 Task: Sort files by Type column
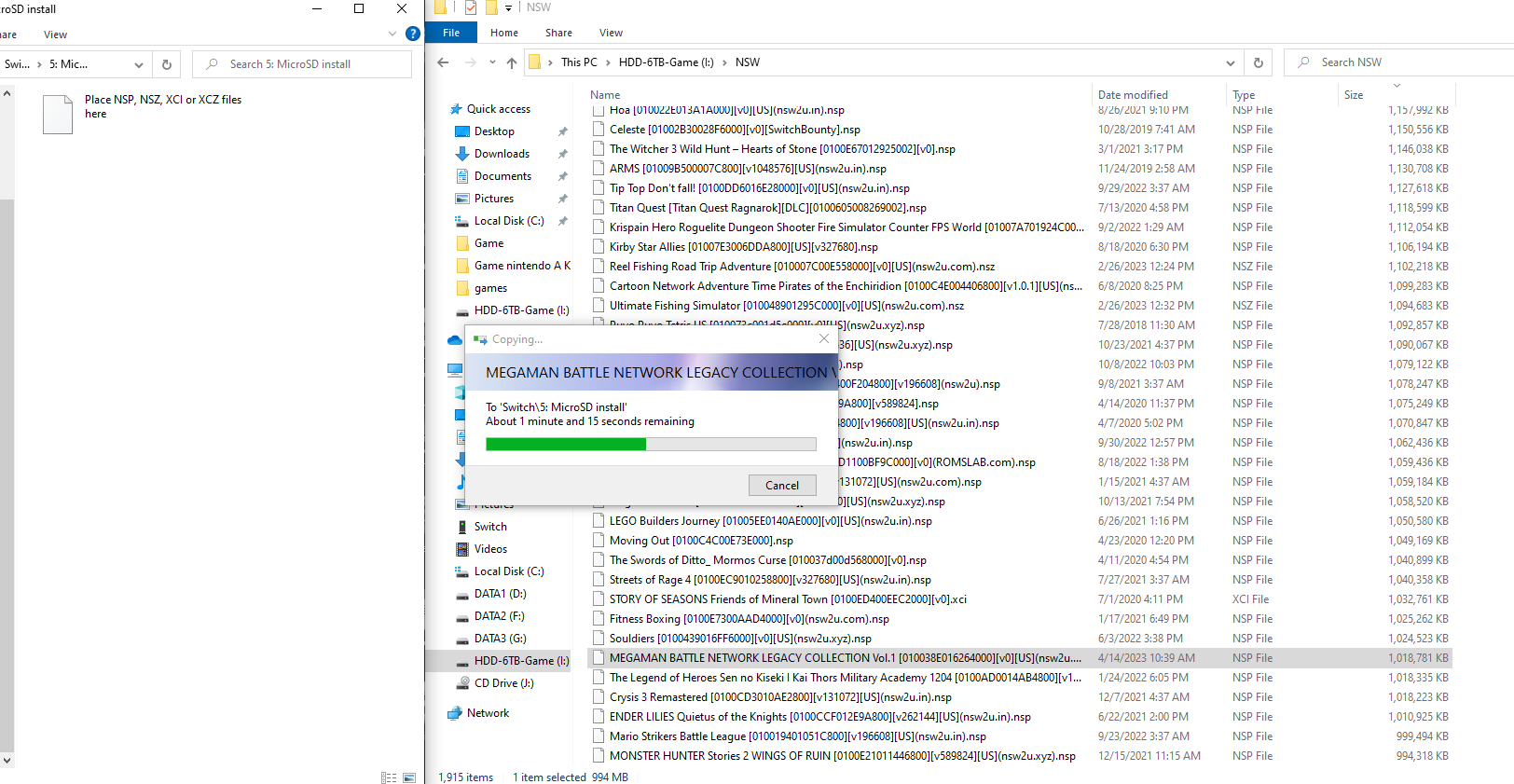1244,94
